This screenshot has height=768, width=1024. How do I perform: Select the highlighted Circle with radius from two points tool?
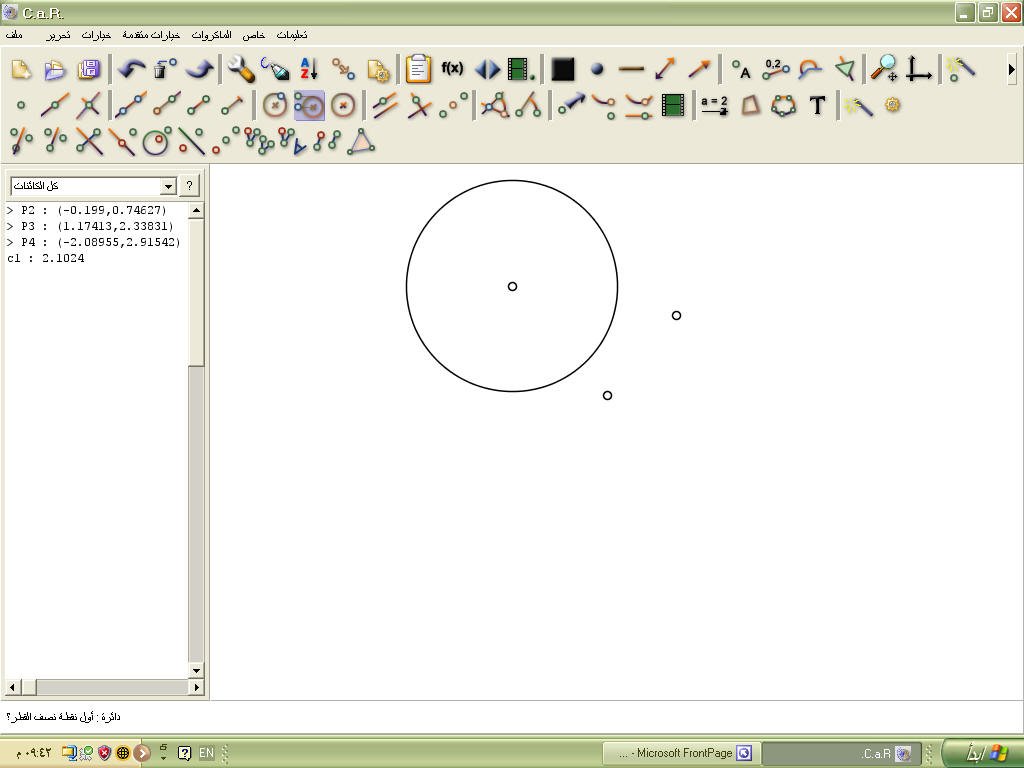(309, 105)
